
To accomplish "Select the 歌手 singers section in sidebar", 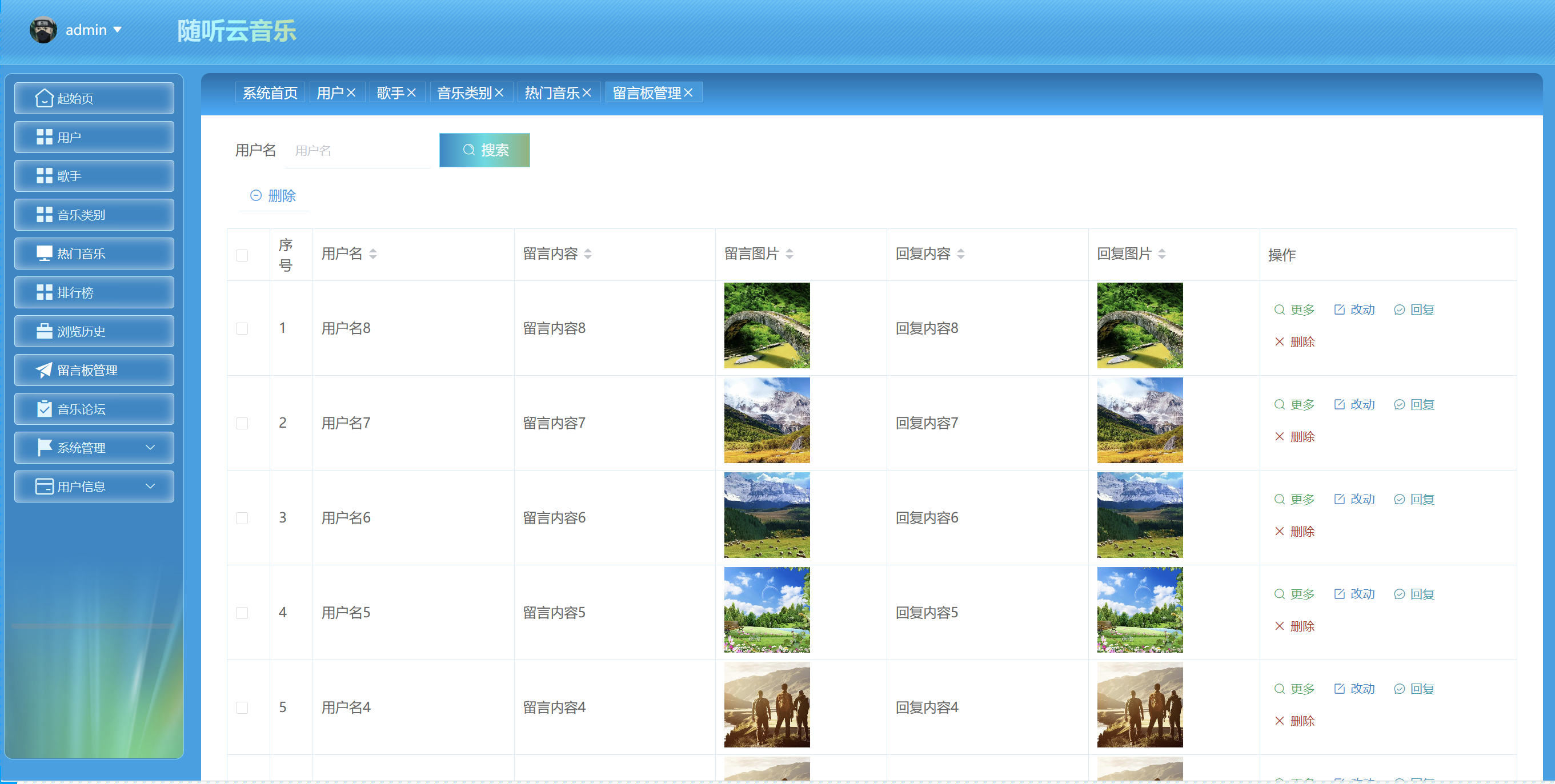I will pos(94,176).
